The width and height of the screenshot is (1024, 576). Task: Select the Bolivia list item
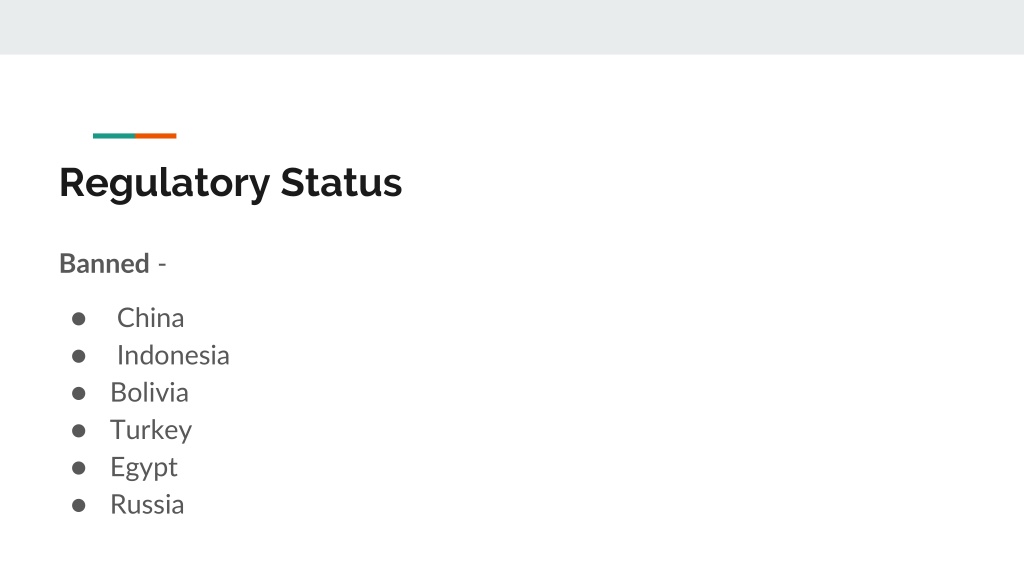pos(150,392)
